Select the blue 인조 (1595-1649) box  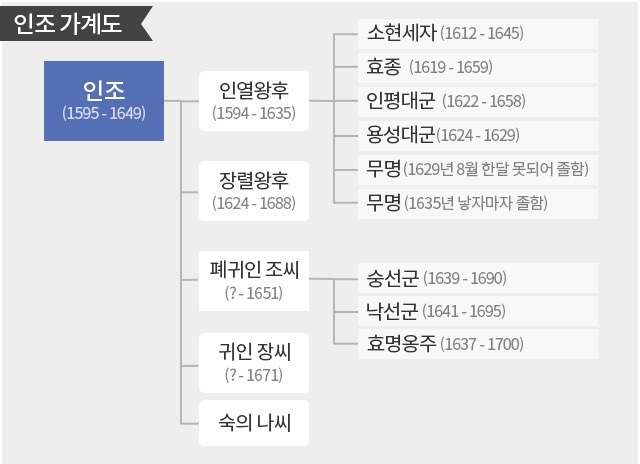point(104,100)
